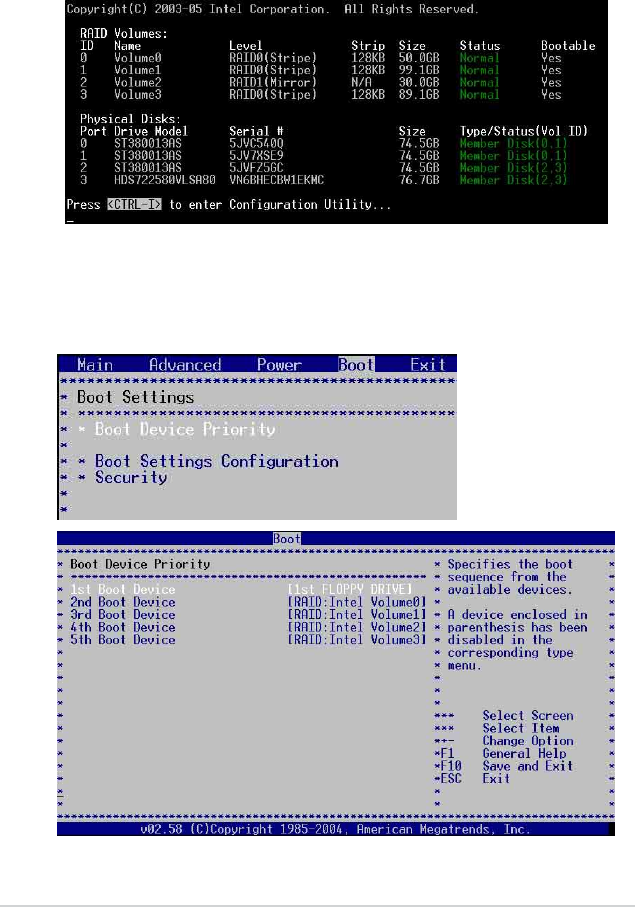Image resolution: width=635 pixels, height=907 pixels.
Task: Click the Type/Status(Vol ID) column header
Action: tap(523, 131)
